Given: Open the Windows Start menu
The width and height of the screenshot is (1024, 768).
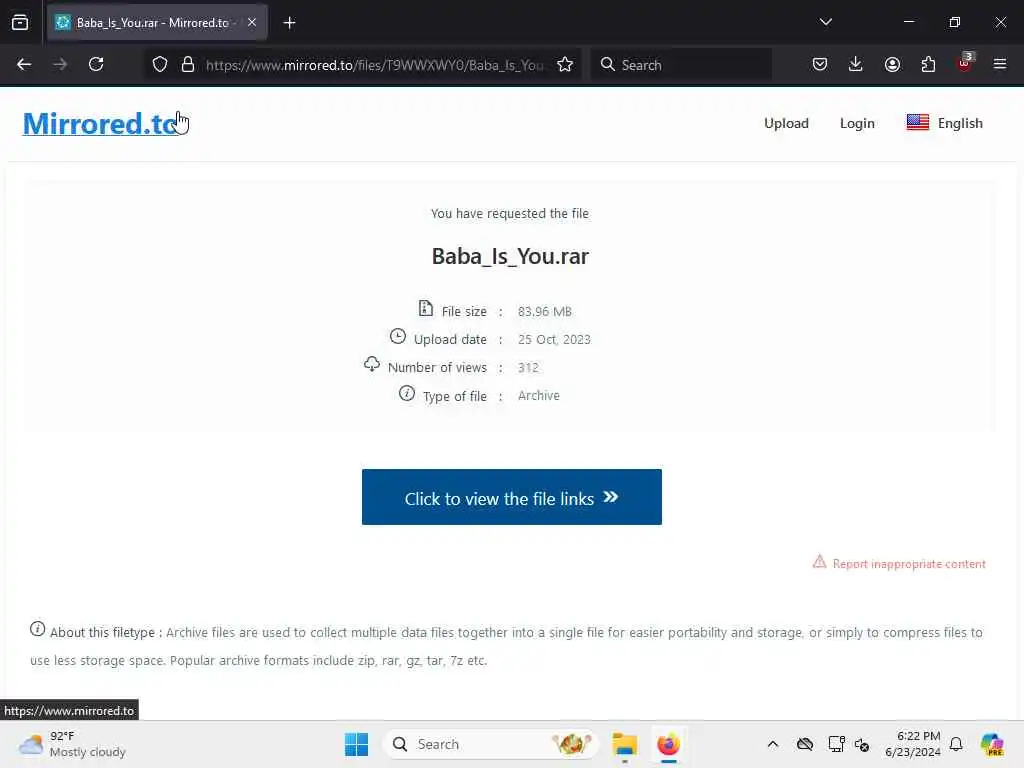Looking at the screenshot, I should point(357,744).
